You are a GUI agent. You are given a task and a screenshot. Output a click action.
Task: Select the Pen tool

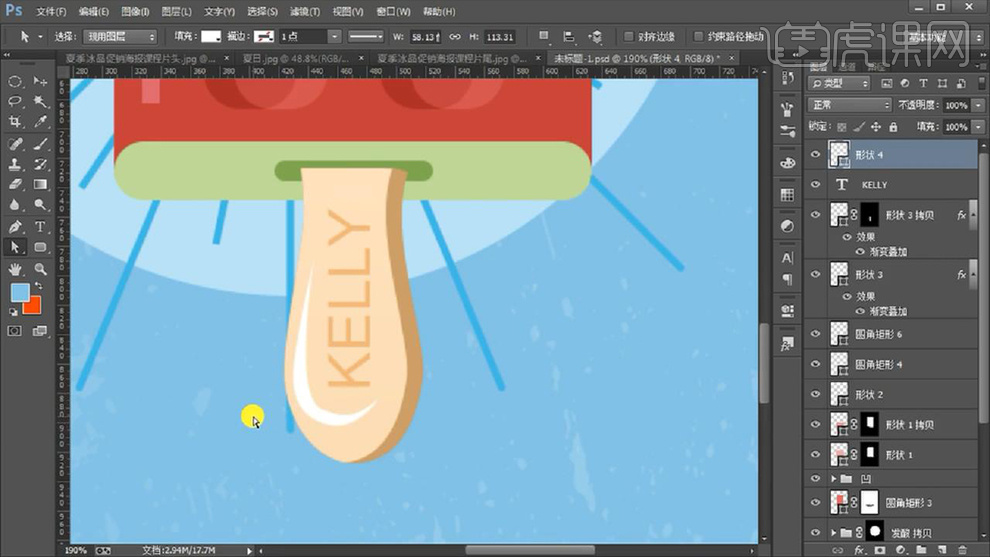click(16, 227)
